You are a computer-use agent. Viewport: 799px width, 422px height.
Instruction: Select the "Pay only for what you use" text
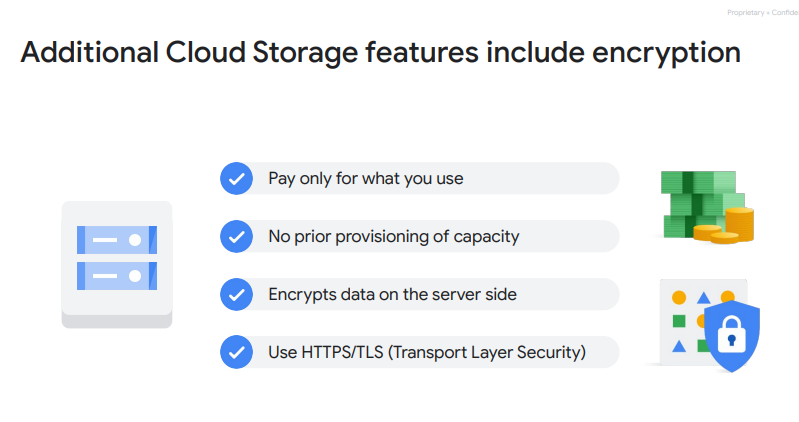tap(365, 179)
